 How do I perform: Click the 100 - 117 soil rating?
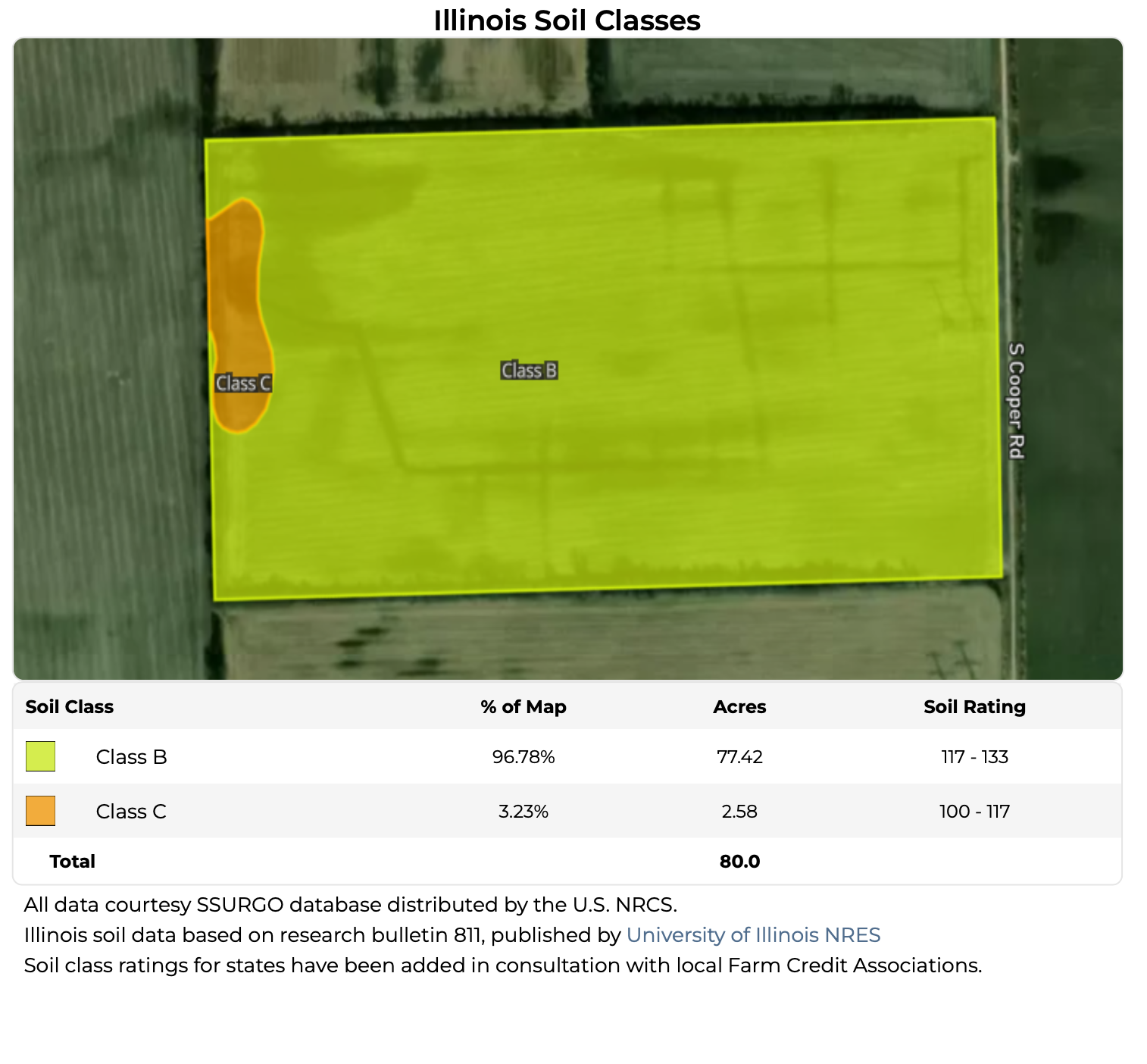click(x=974, y=811)
